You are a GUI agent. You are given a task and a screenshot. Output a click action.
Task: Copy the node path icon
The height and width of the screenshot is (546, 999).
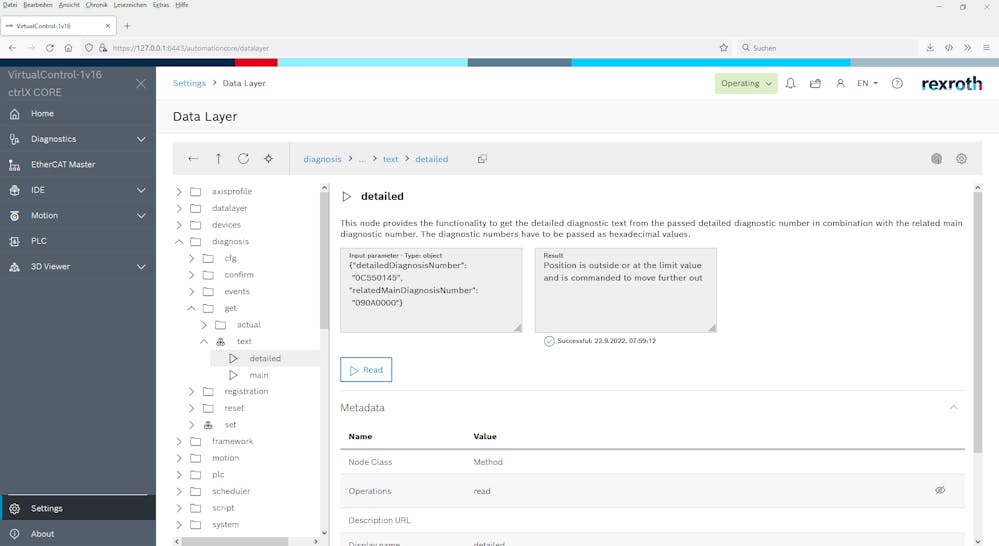click(x=482, y=159)
